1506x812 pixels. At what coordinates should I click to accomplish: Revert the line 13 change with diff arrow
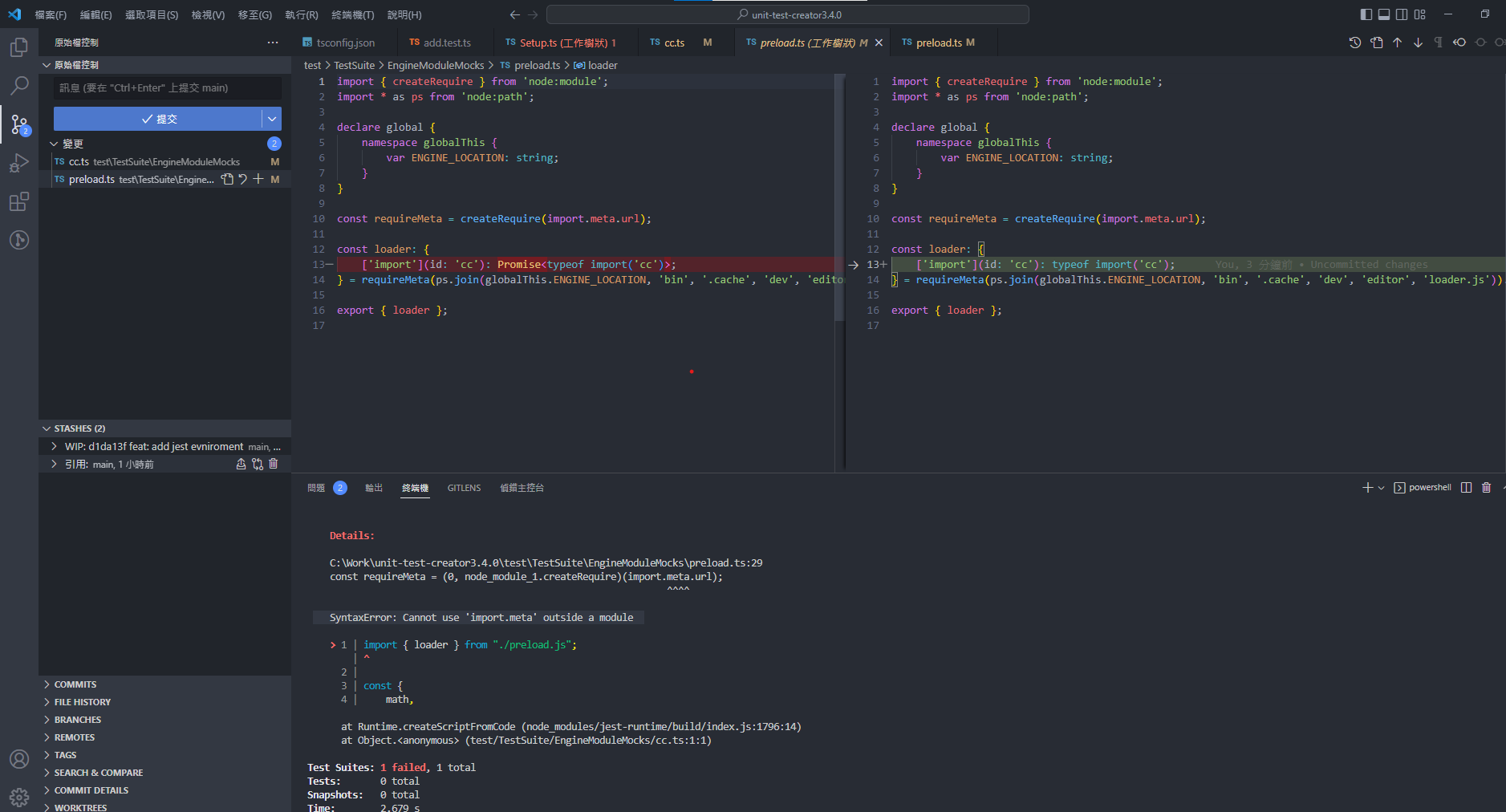point(853,265)
